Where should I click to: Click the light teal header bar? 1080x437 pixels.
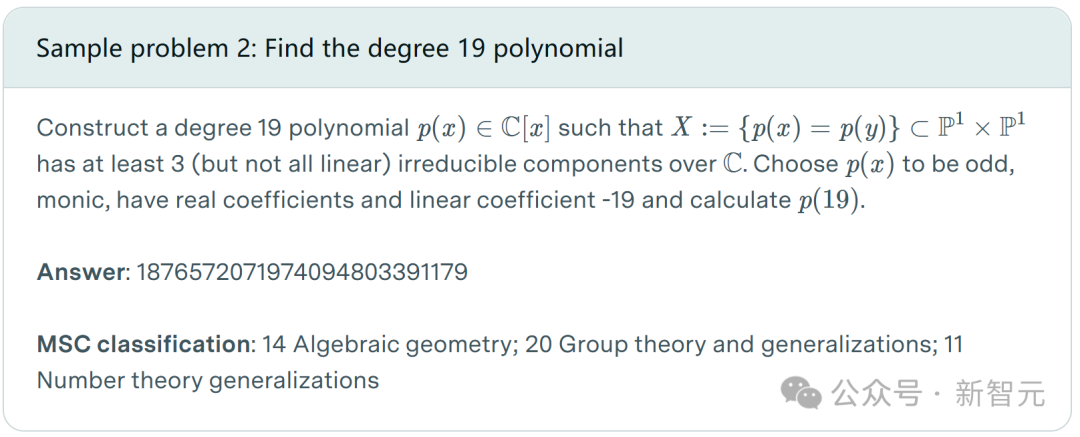click(x=537, y=48)
